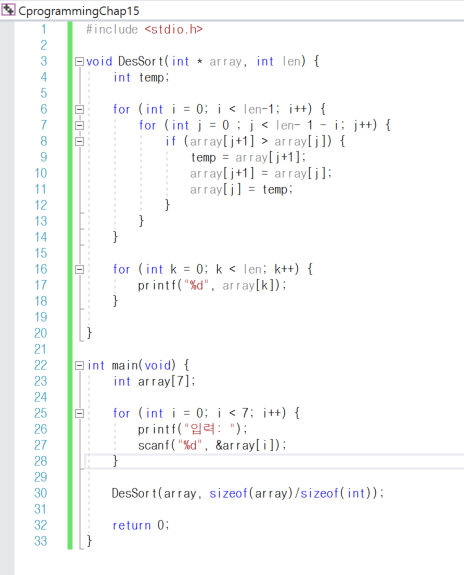The image size is (464, 575).
Task: Click the CprogrammingChap15 project icon
Action: pos(8,10)
